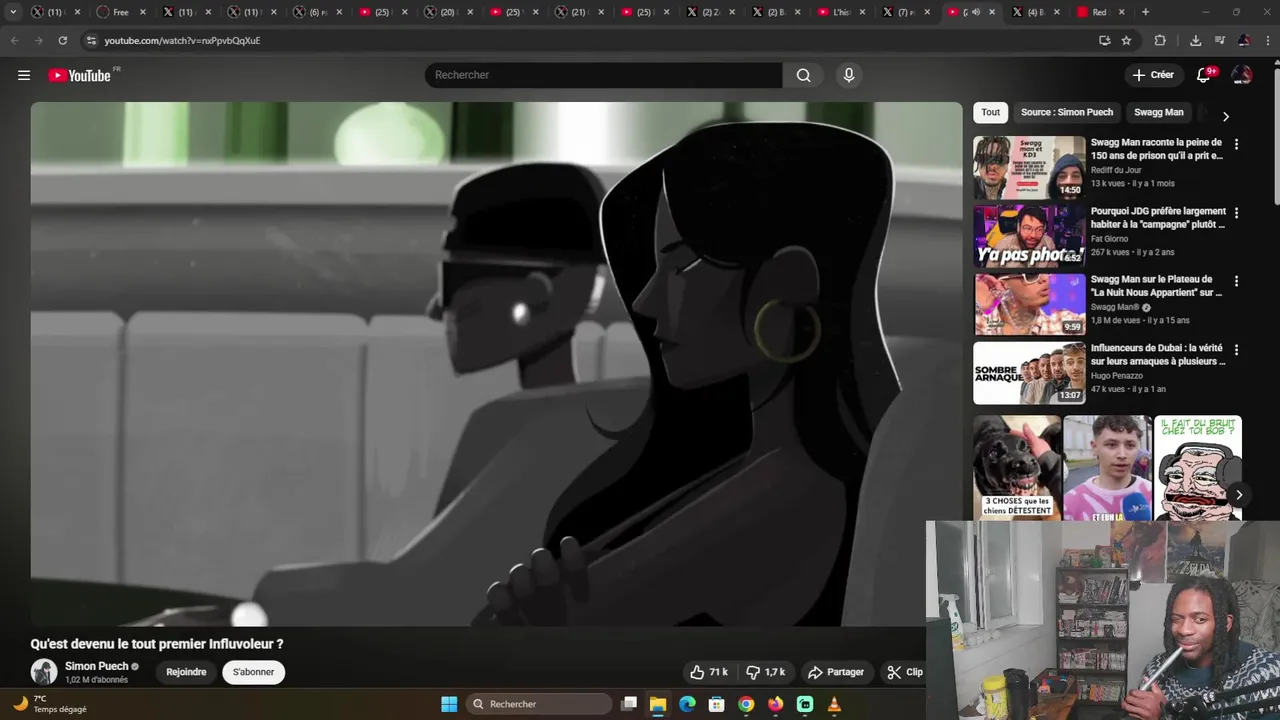Switch to the Free browser tab
The height and width of the screenshot is (720, 1280).
point(120,12)
